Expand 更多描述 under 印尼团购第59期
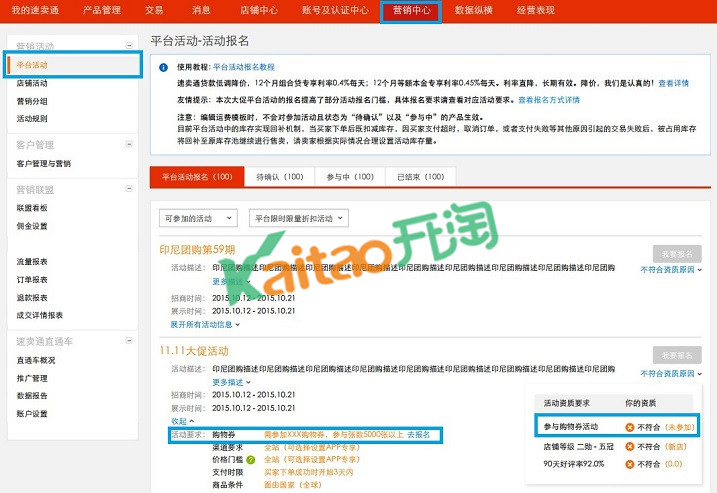717x493 pixels. click(231, 281)
